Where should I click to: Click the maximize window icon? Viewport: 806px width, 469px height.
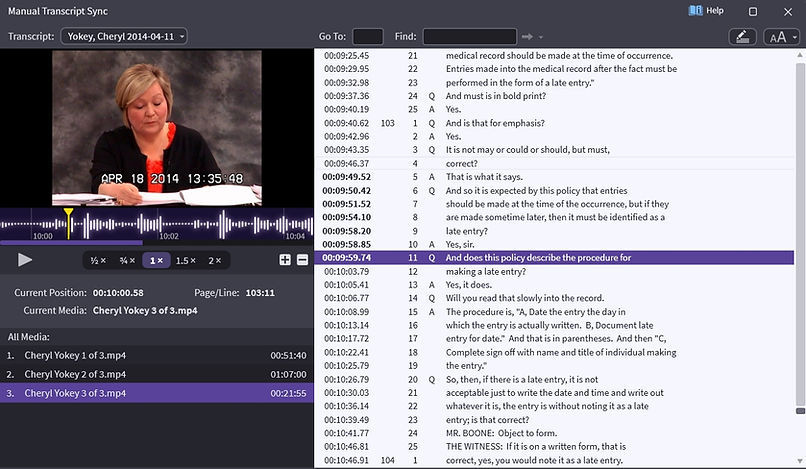tap(753, 11)
